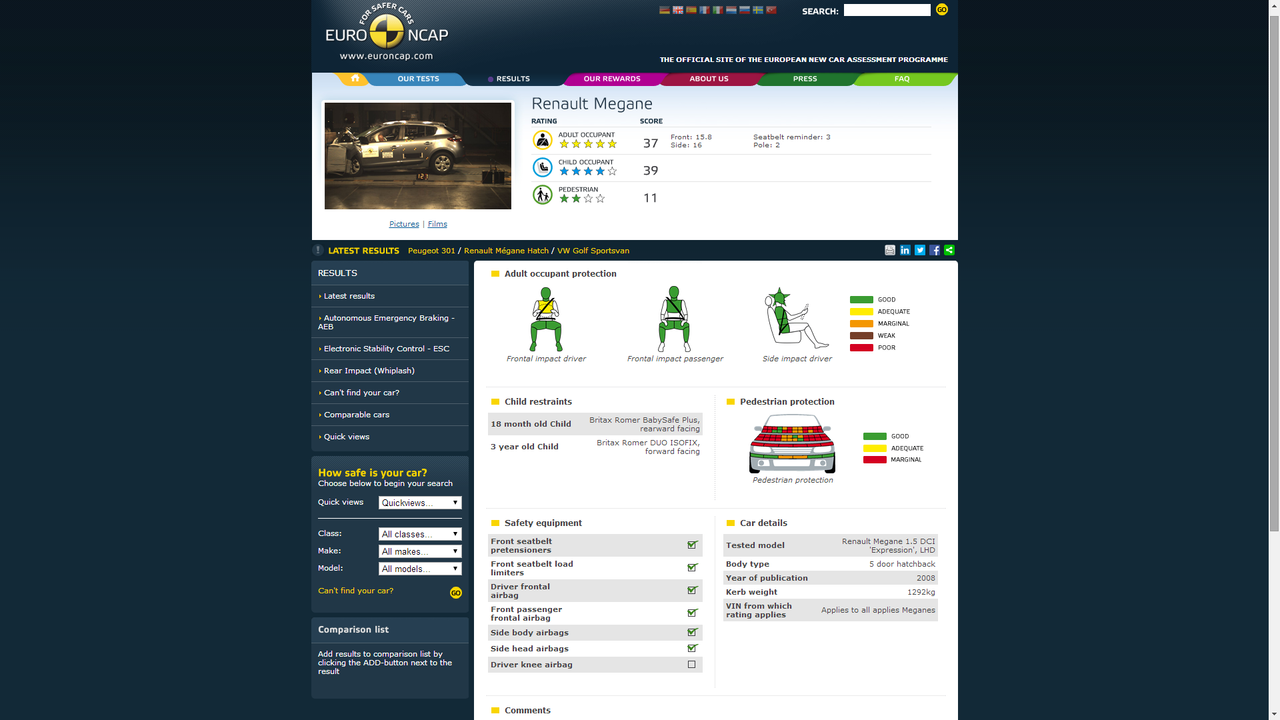Share on Facebook
This screenshot has height=720, width=1280.
[935, 250]
